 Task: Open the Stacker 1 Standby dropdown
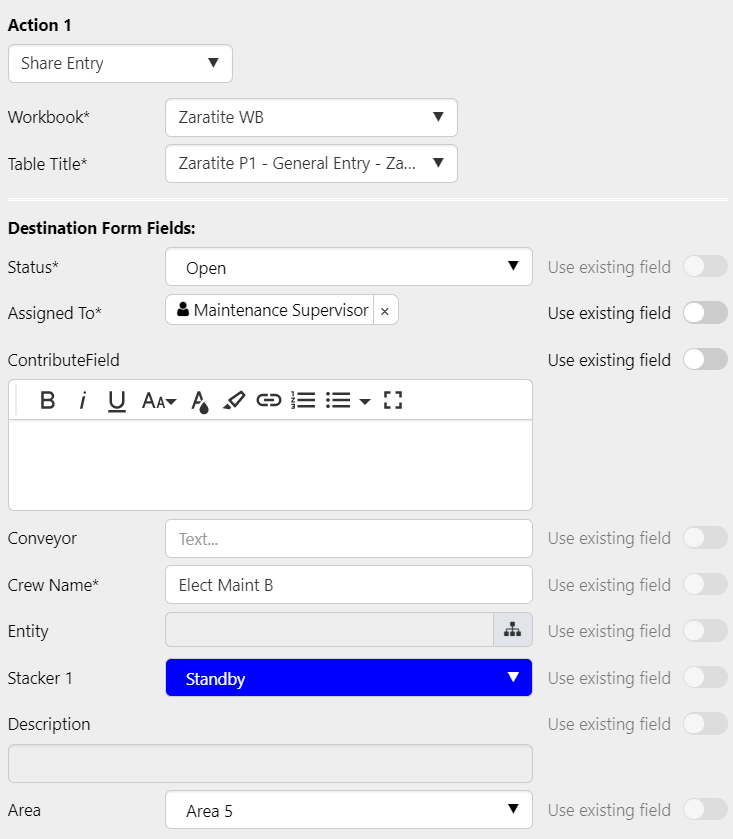348,678
